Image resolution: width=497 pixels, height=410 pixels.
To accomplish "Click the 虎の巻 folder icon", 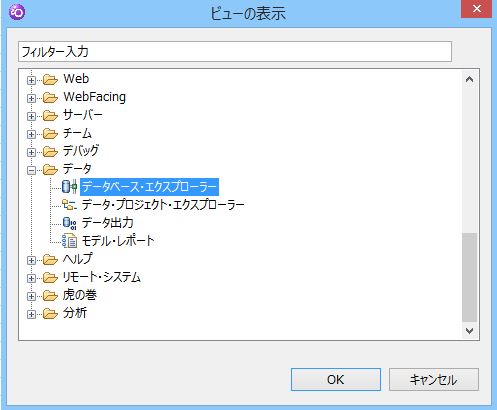I will [x=50, y=295].
